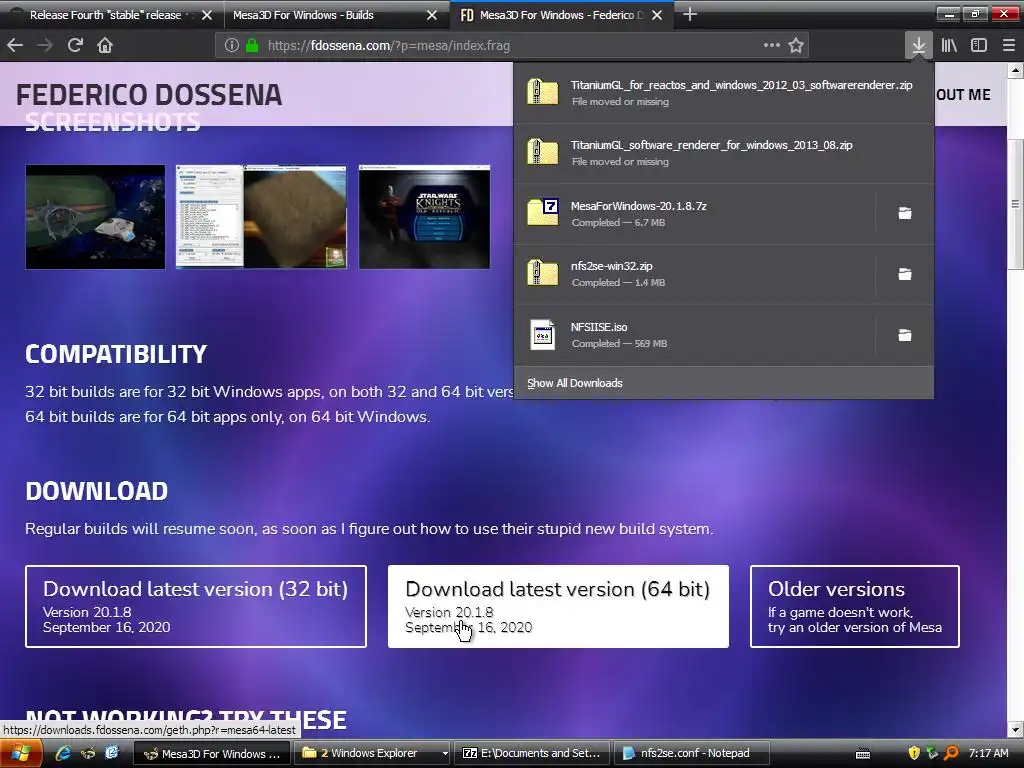
Task: Open the MesaForWindows-20.1.8.7z download entry
Action: 694,214
